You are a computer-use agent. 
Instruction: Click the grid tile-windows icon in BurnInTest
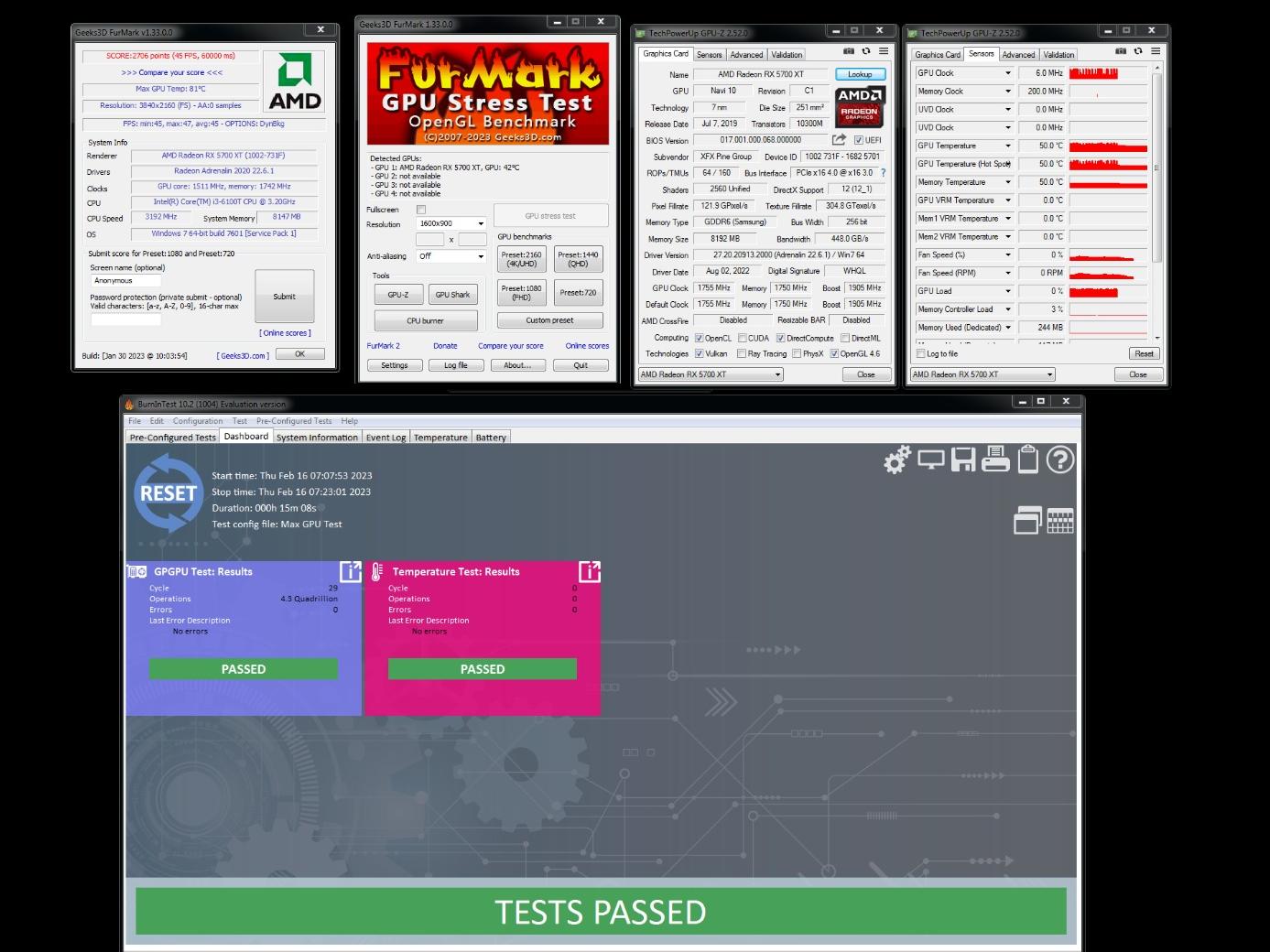[1060, 520]
